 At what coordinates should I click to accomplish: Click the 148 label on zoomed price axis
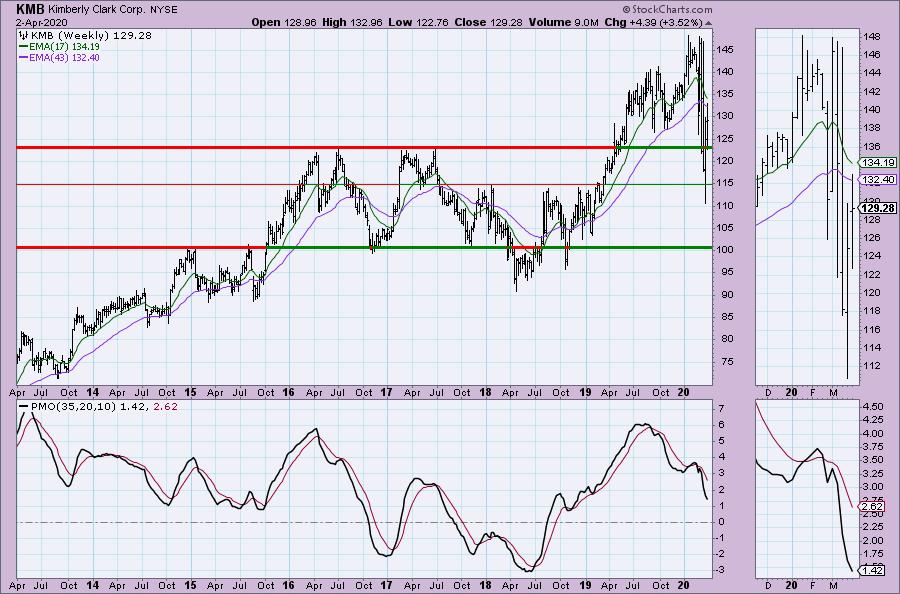tap(872, 36)
